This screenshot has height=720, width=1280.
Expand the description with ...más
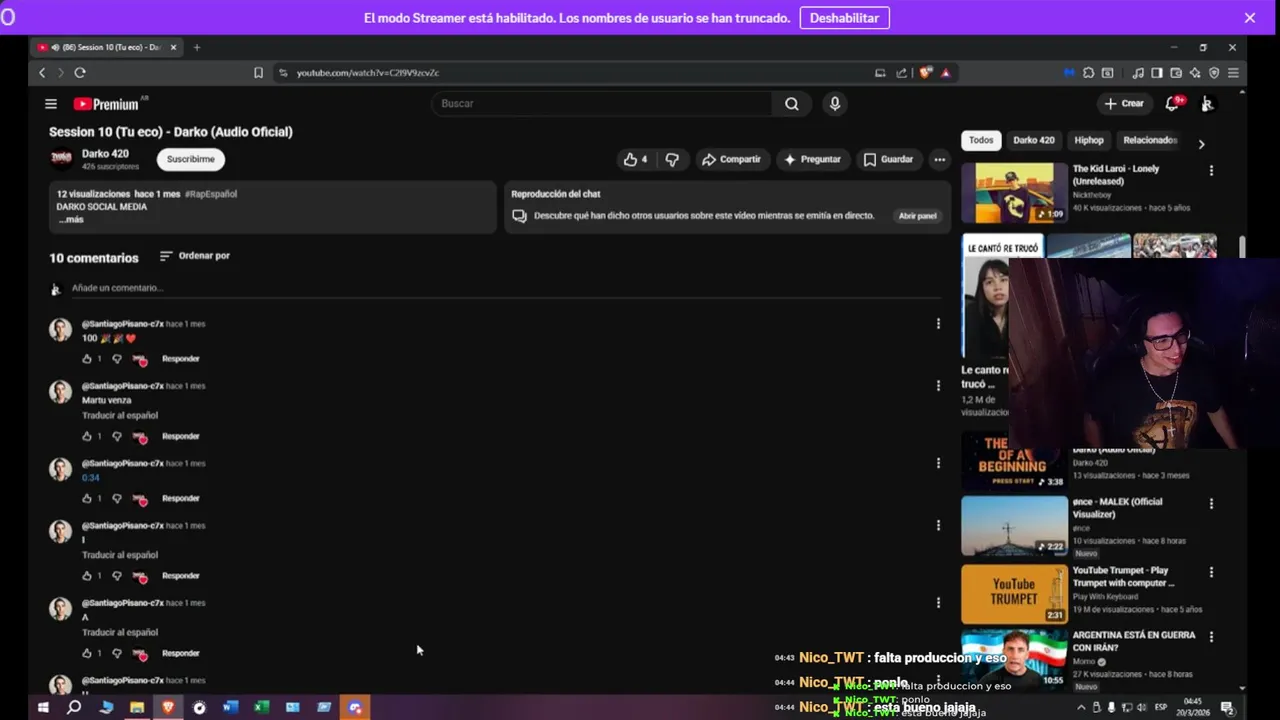click(x=70, y=220)
